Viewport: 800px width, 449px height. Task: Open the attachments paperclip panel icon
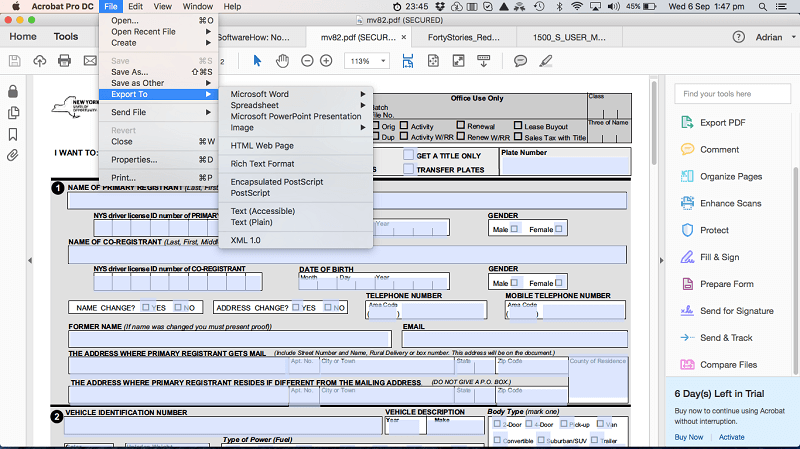13,155
